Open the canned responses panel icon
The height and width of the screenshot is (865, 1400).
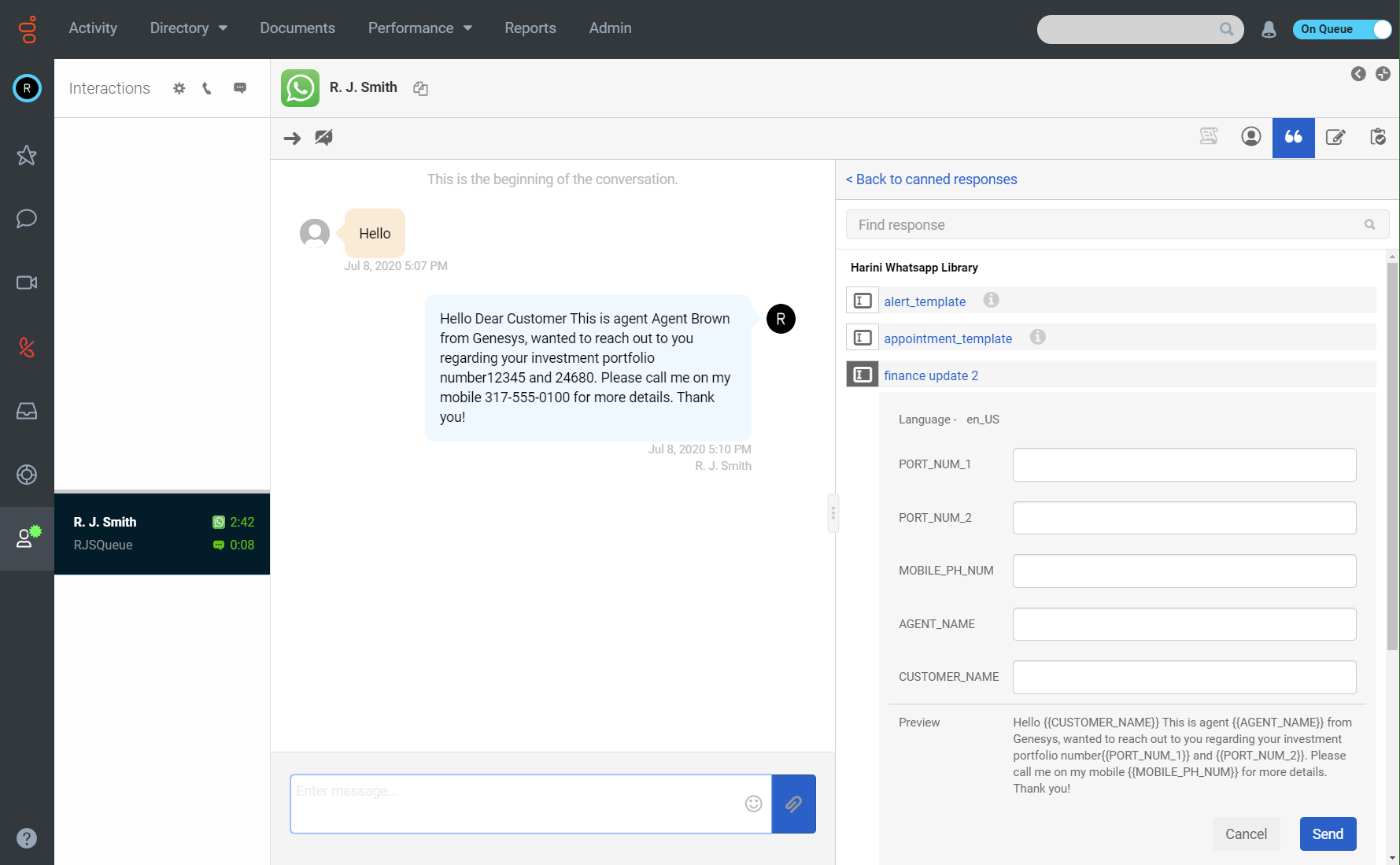[1293, 138]
